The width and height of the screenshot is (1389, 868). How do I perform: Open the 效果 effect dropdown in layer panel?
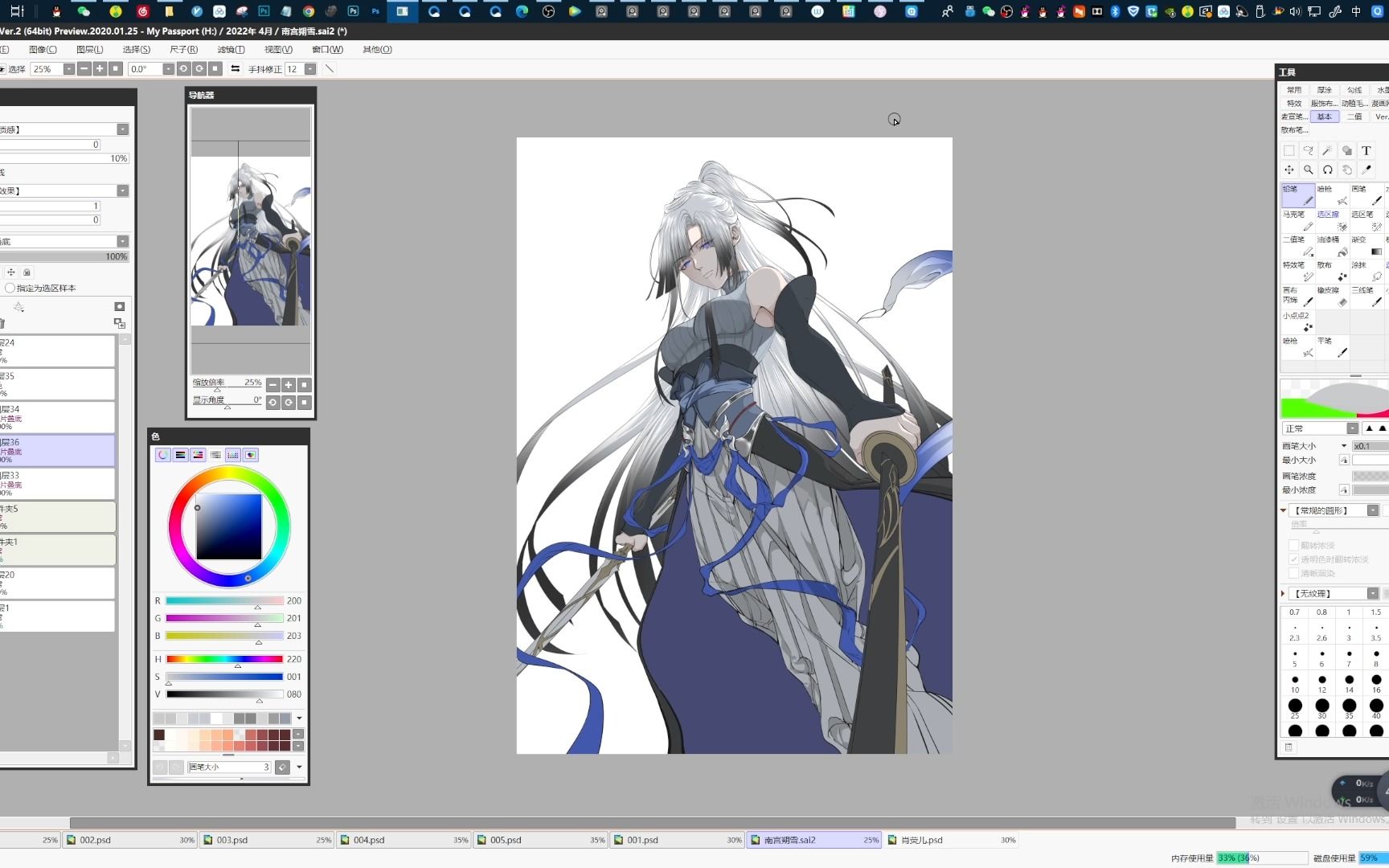[123, 191]
